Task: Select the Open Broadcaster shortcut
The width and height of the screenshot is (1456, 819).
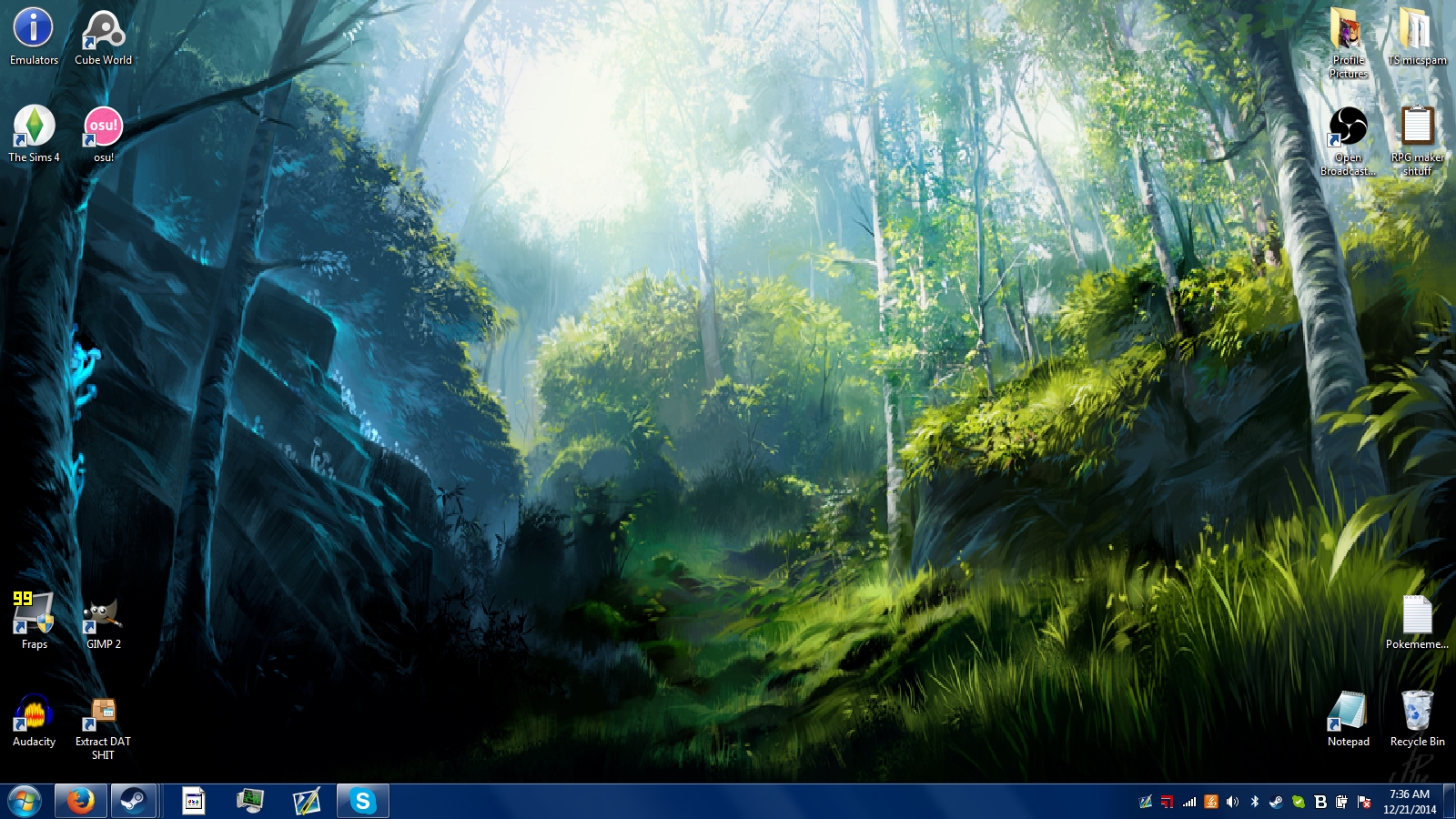Action: click(1348, 141)
